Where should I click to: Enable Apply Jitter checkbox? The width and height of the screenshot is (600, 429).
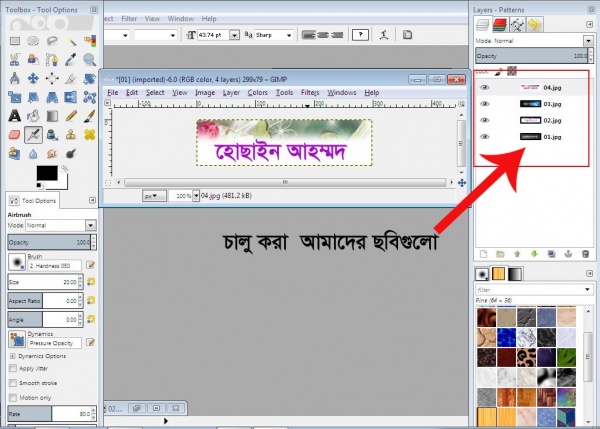pos(13,369)
